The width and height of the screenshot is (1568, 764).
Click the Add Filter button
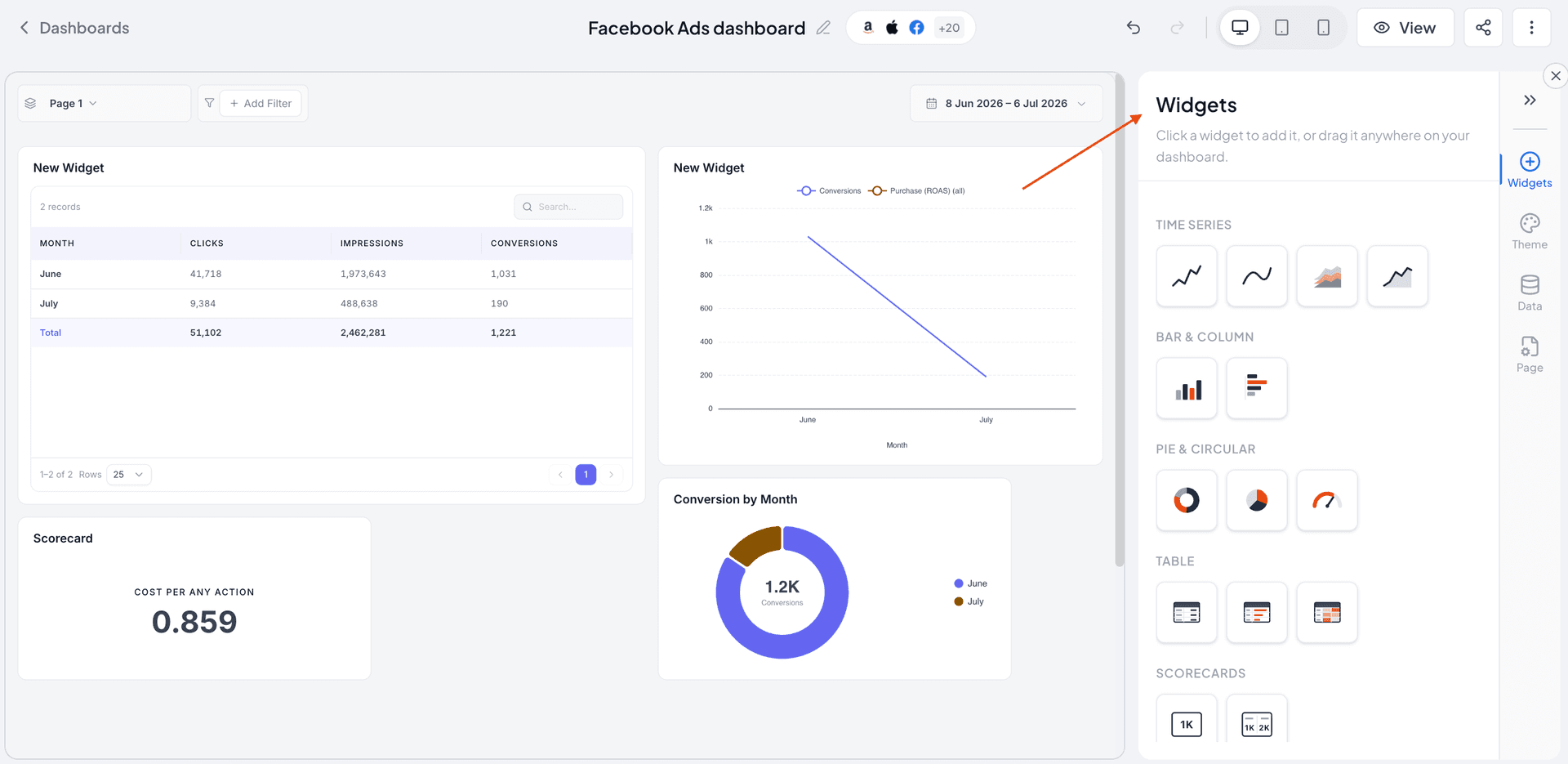(x=261, y=103)
